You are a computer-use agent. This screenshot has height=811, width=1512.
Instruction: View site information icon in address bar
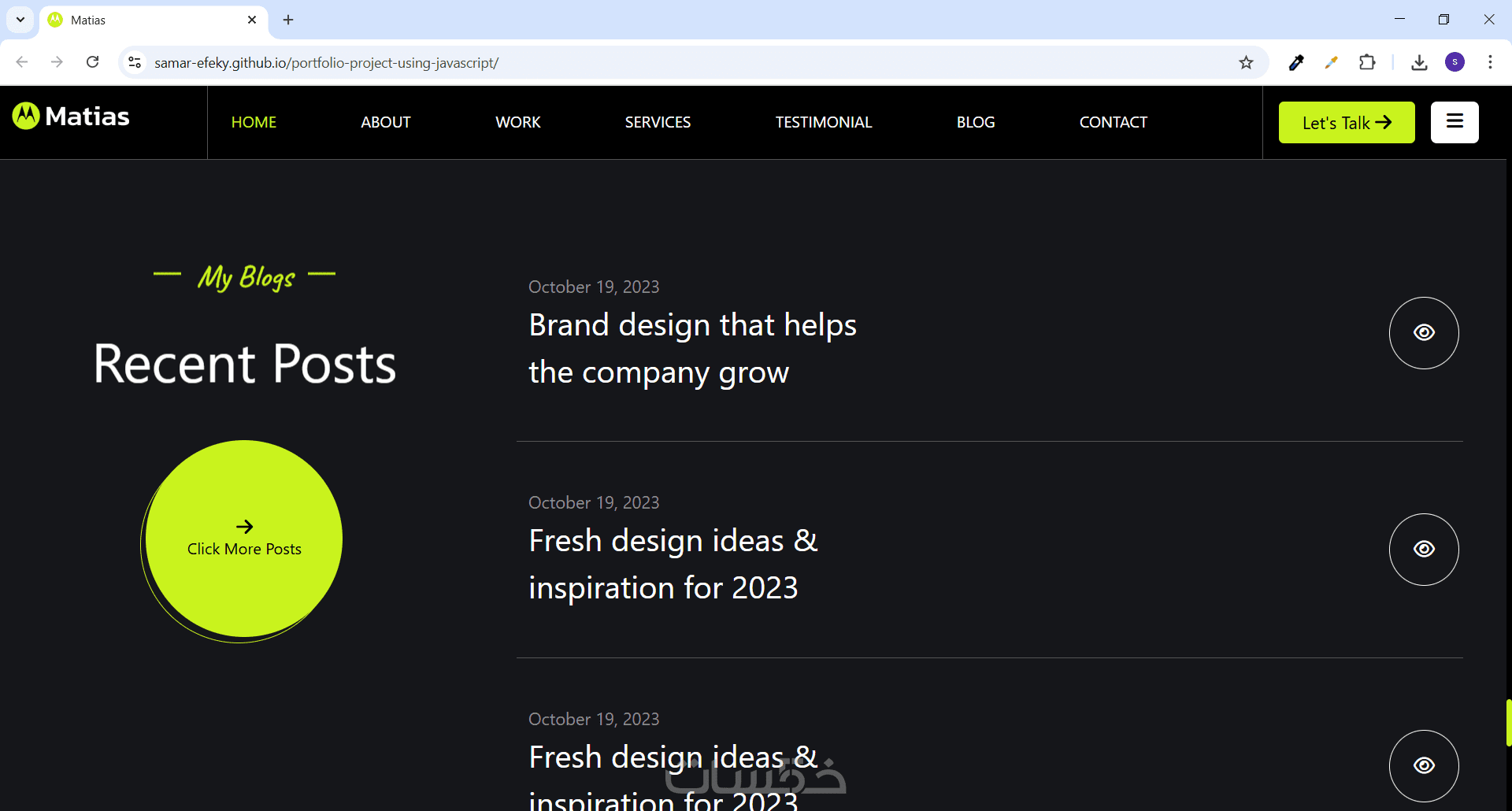pyautogui.click(x=135, y=63)
